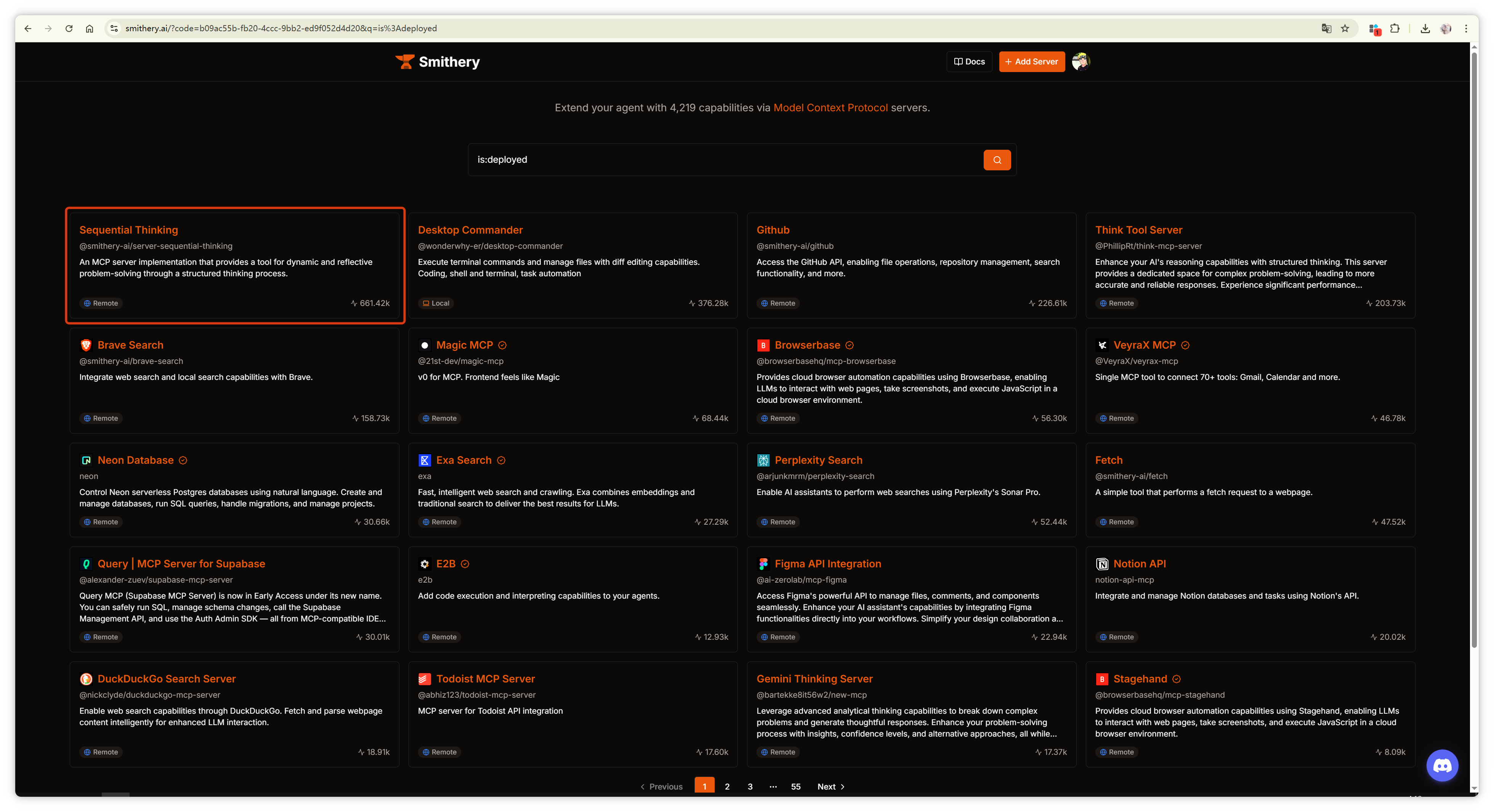Viewport: 1494px width, 812px height.
Task: Open Chrome three-dot menu
Action: 1465,29
